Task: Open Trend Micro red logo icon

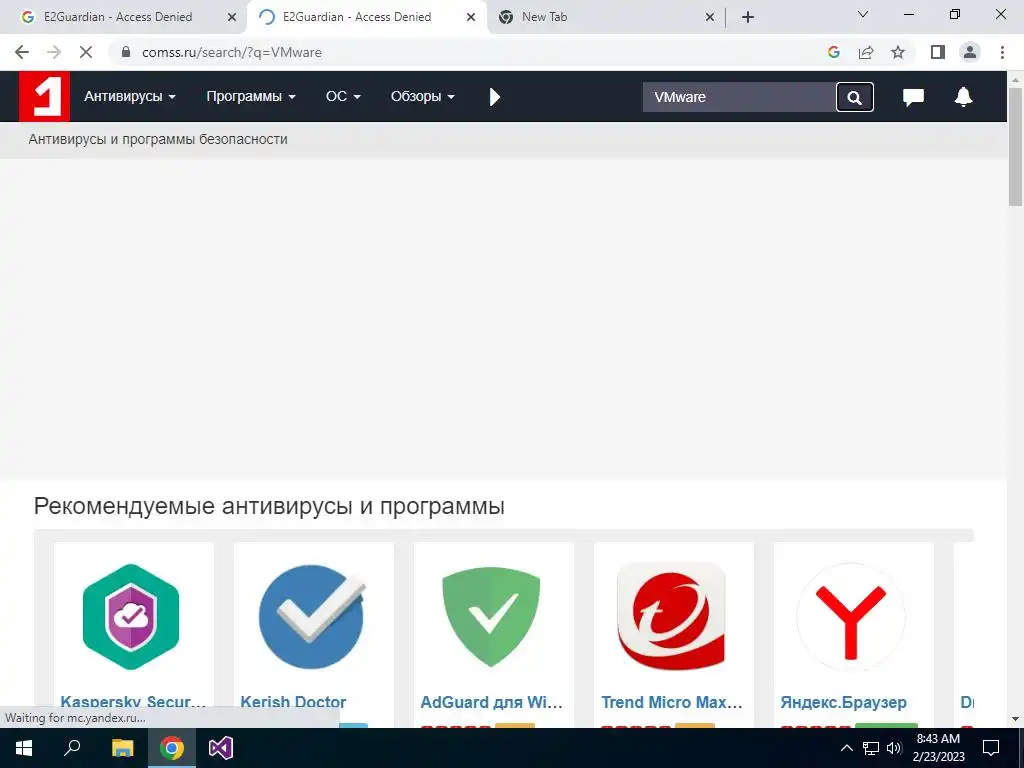Action: [x=671, y=616]
